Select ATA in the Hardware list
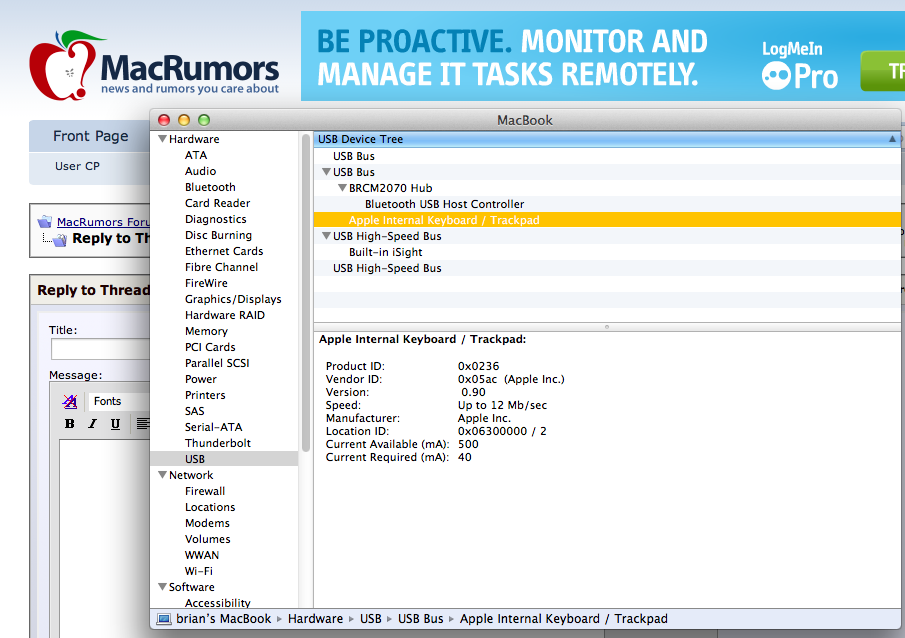 [x=196, y=155]
